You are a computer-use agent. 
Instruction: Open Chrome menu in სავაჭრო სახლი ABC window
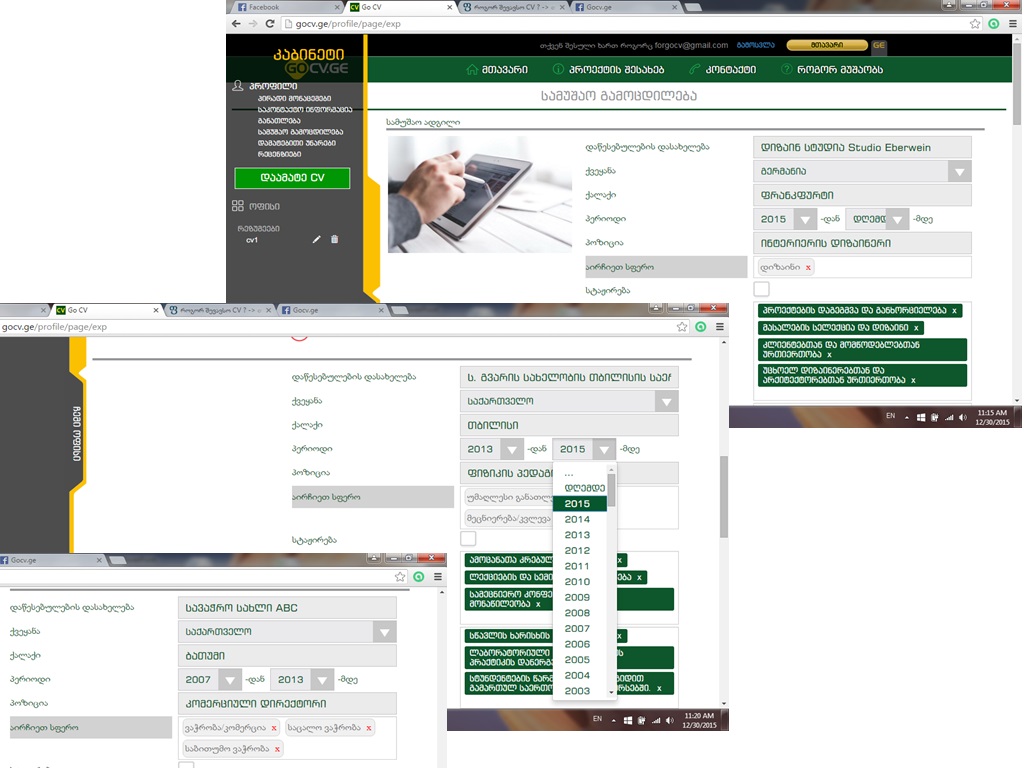point(438,577)
